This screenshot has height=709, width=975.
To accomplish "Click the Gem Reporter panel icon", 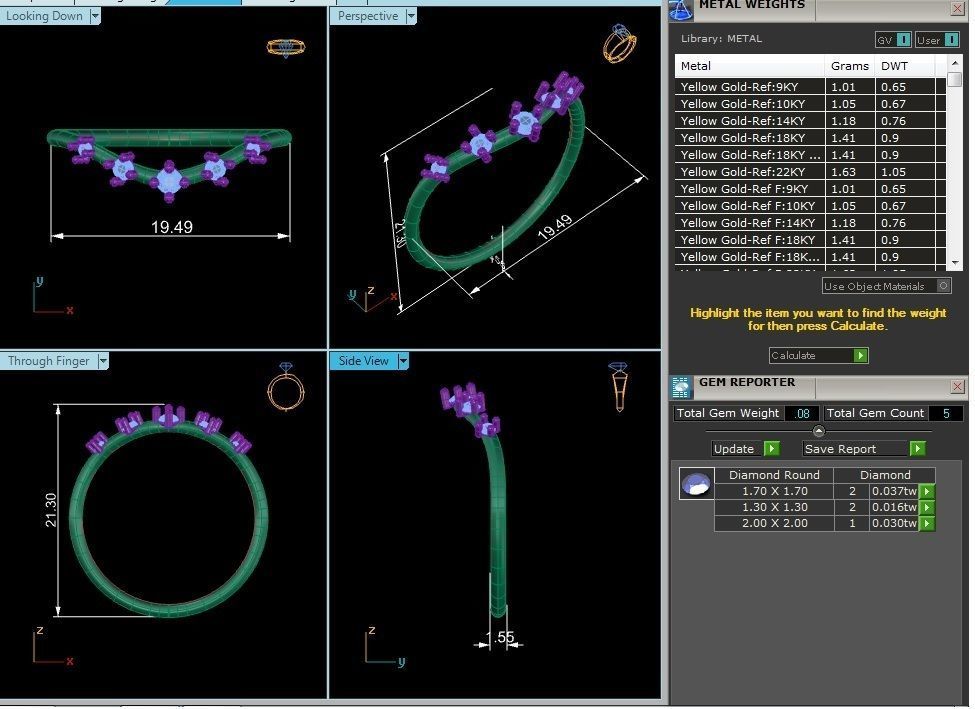I will point(681,387).
